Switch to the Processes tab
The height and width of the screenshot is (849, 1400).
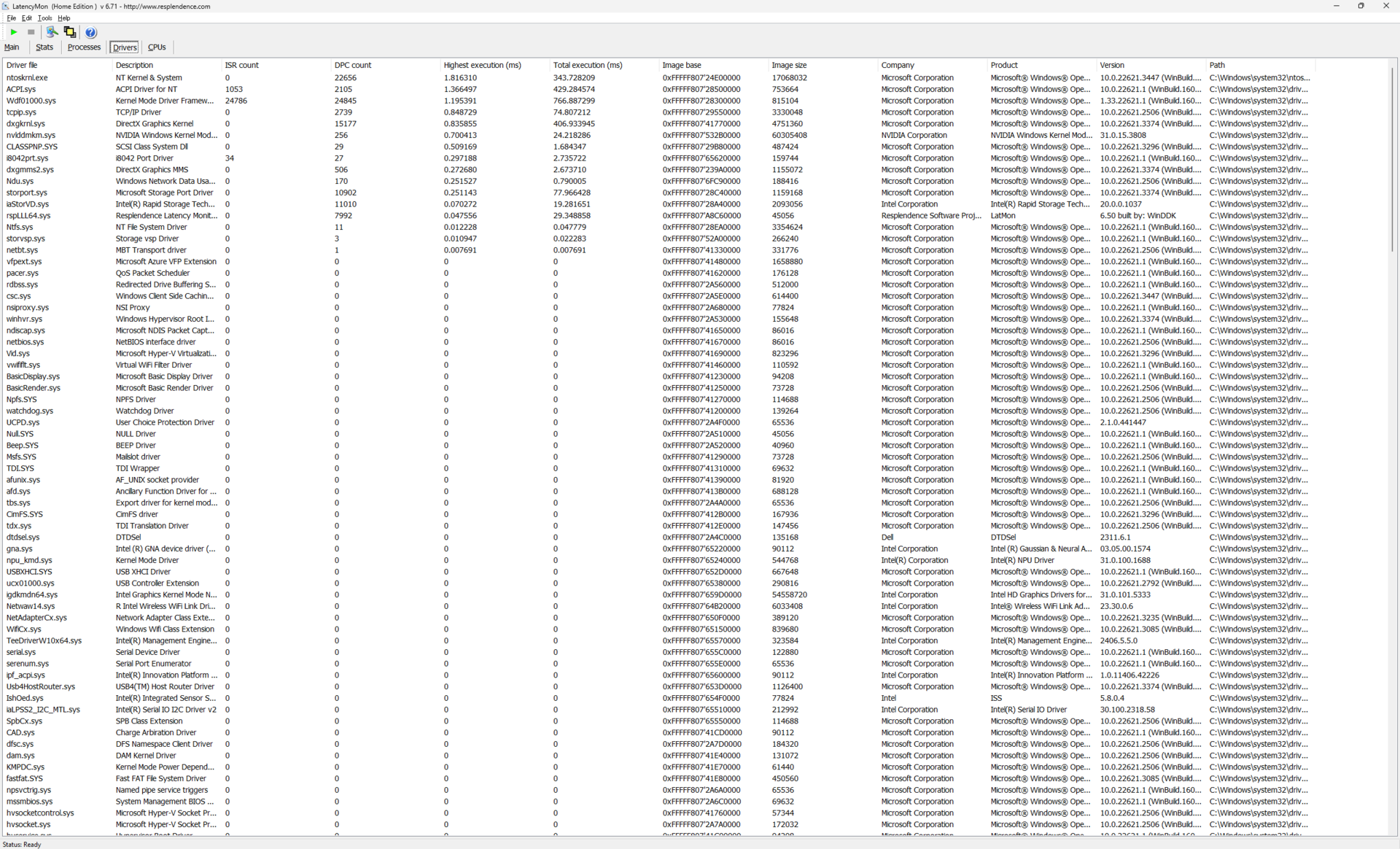click(x=84, y=47)
